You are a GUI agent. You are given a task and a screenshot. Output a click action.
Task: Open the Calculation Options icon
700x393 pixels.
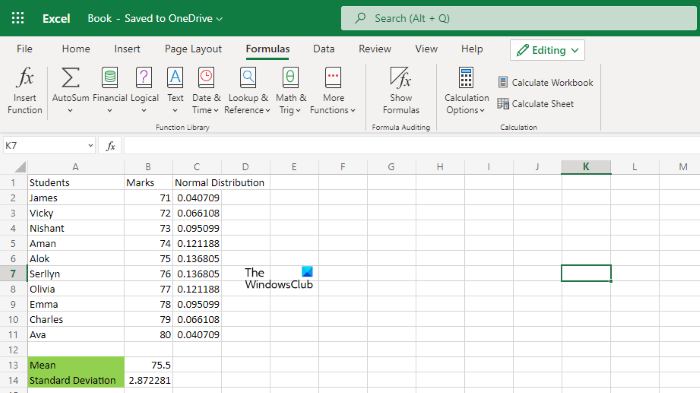[x=466, y=78]
